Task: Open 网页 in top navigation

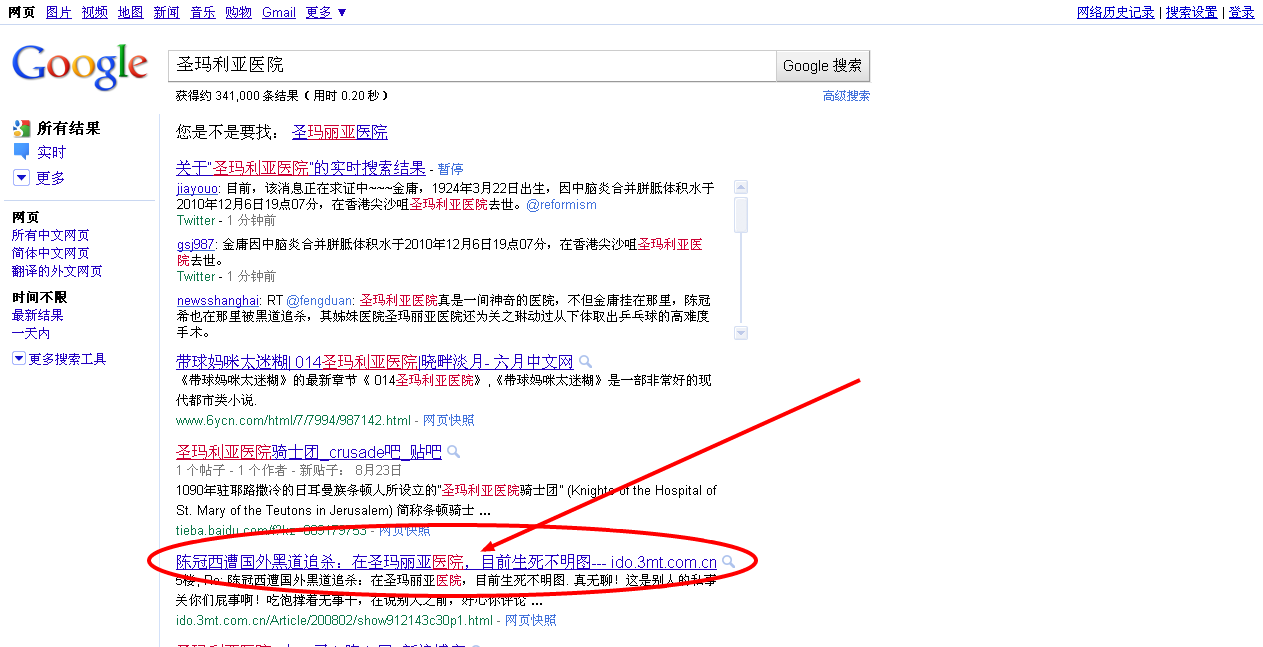Action: coord(21,12)
